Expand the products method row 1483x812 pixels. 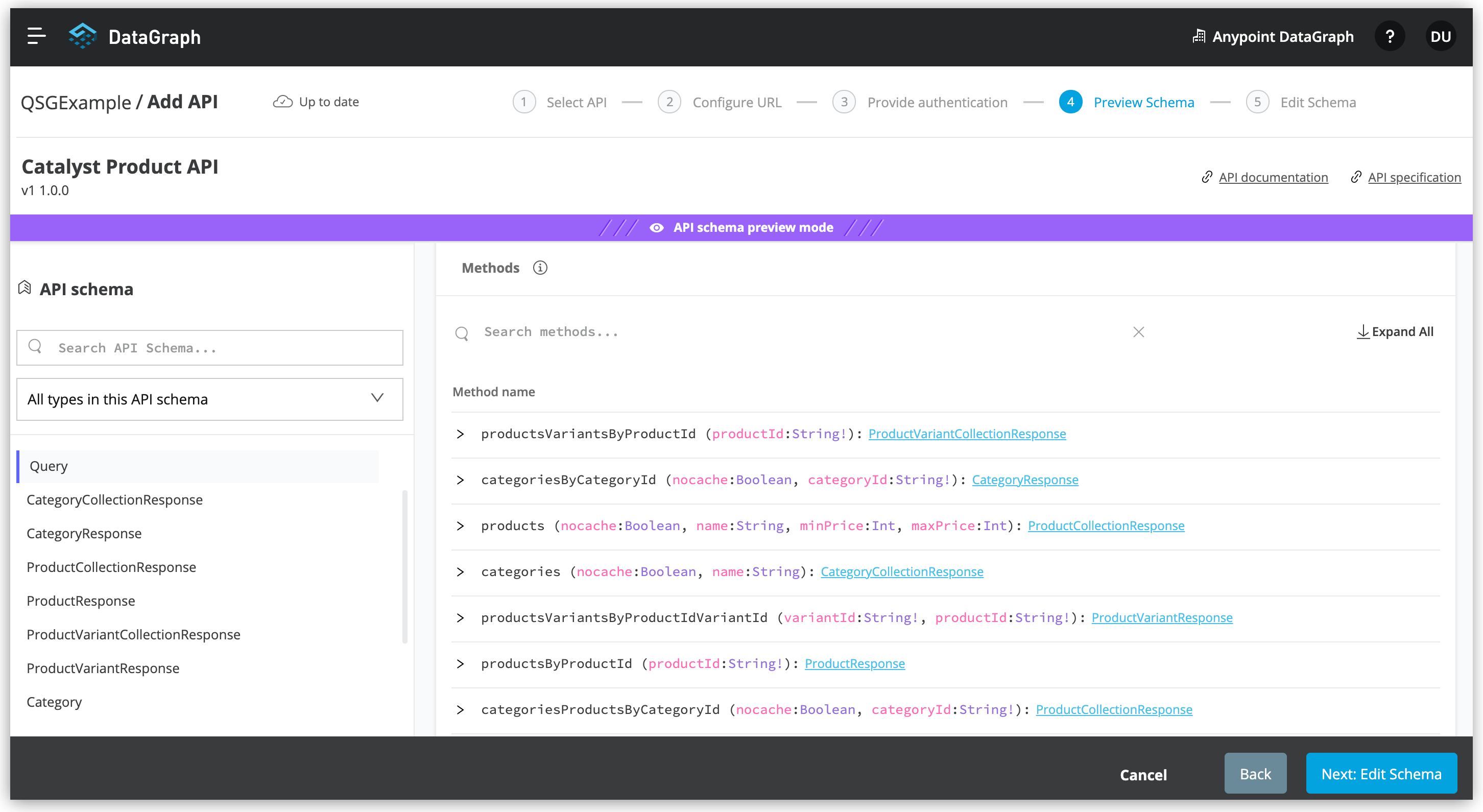[x=462, y=525]
